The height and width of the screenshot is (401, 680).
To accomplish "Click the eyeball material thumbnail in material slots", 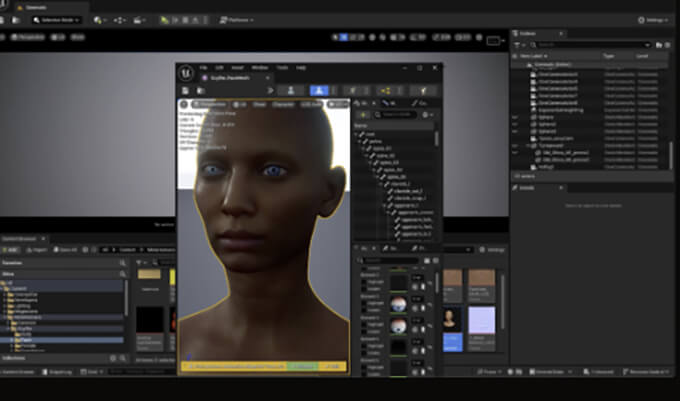I will click(400, 305).
